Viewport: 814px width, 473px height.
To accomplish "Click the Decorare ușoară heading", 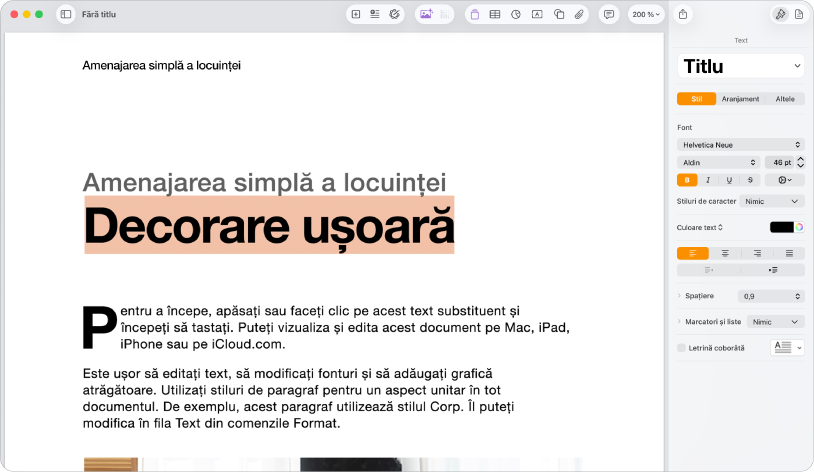I will pos(269,225).
